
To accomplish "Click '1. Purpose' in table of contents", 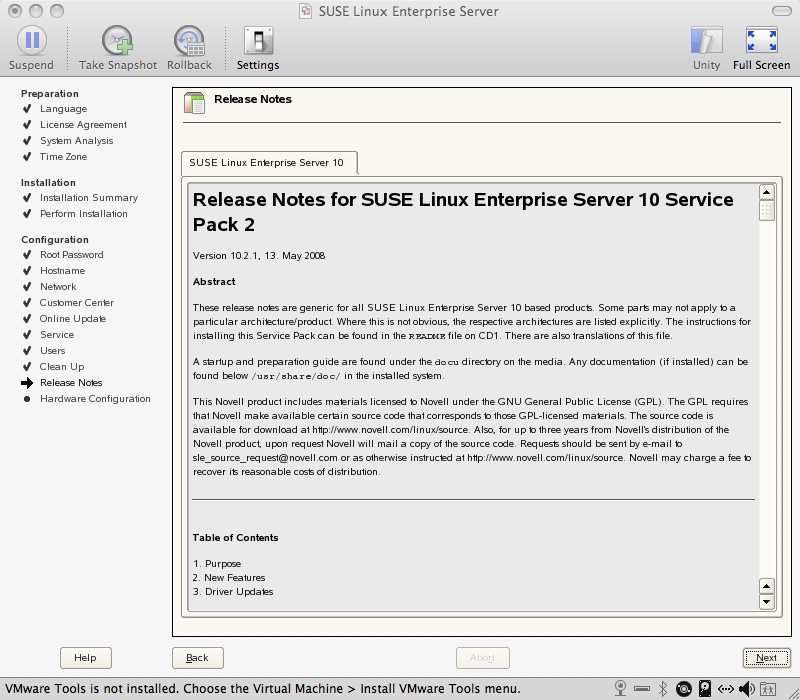I will point(217,564).
